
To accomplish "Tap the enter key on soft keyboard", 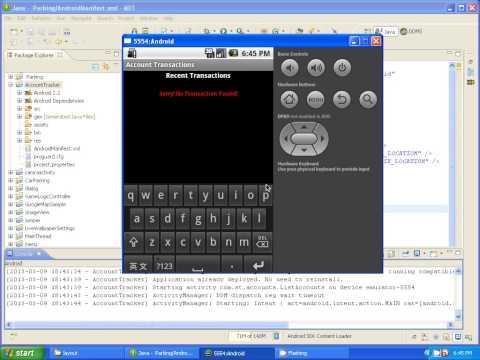I will click(259, 265).
